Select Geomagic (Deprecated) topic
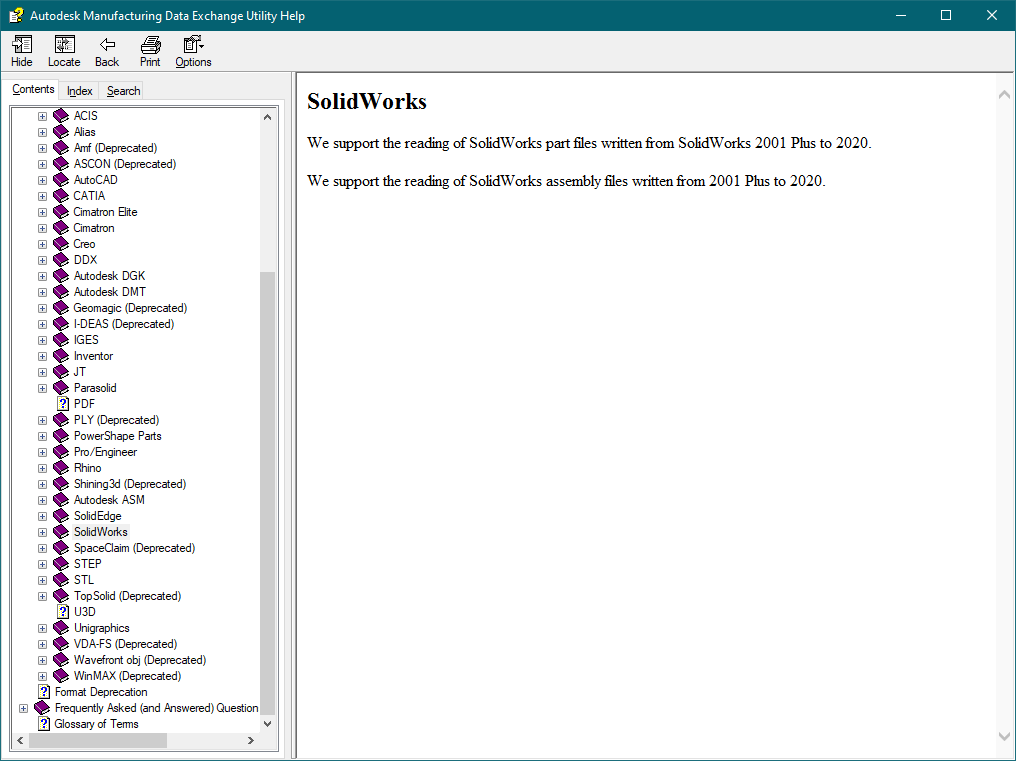1016x761 pixels. (130, 308)
